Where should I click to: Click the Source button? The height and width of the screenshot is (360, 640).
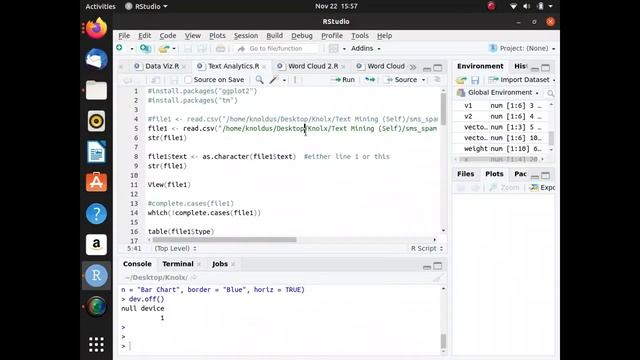tap(402, 80)
